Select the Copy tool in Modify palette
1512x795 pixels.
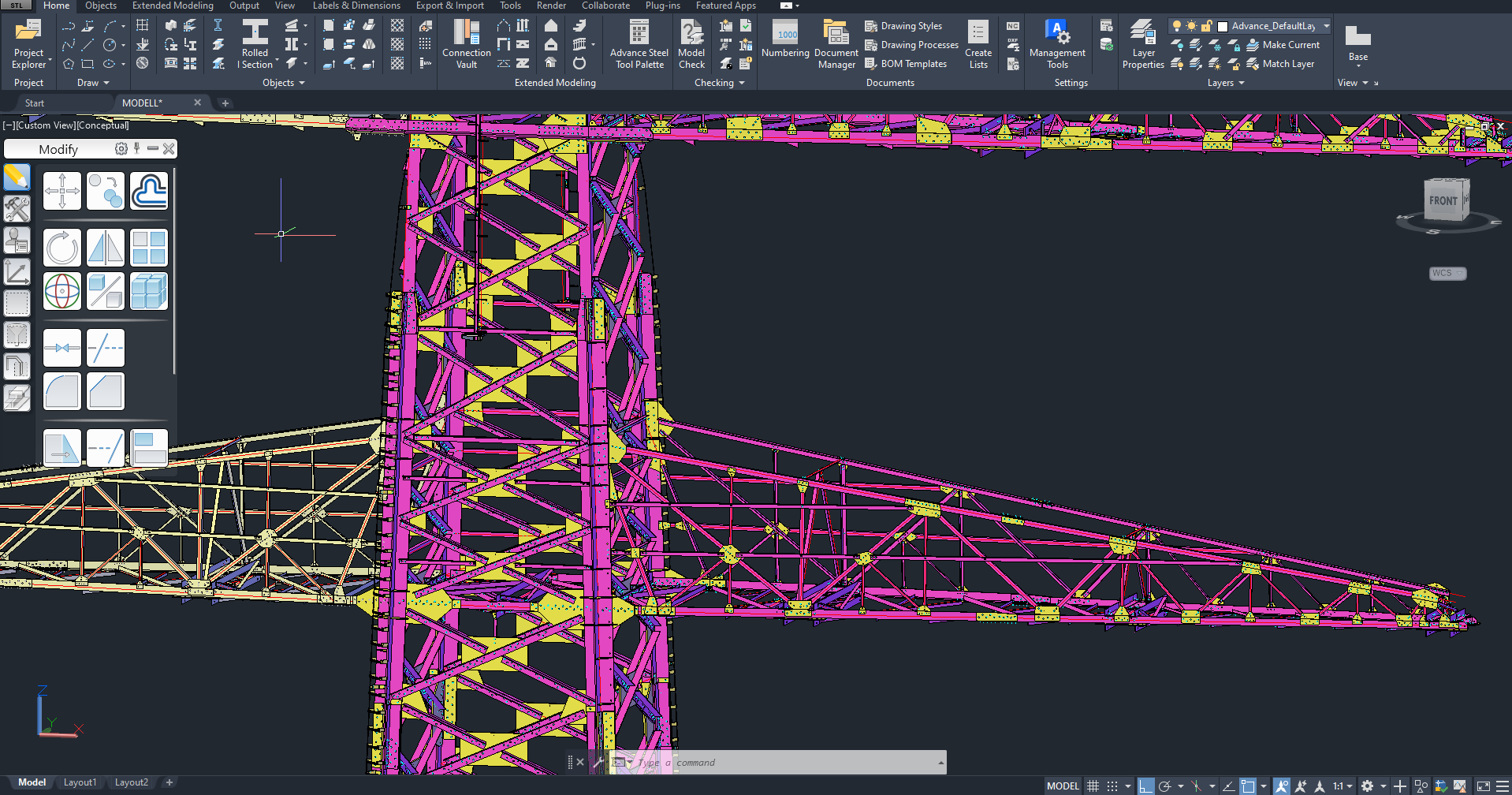point(106,192)
